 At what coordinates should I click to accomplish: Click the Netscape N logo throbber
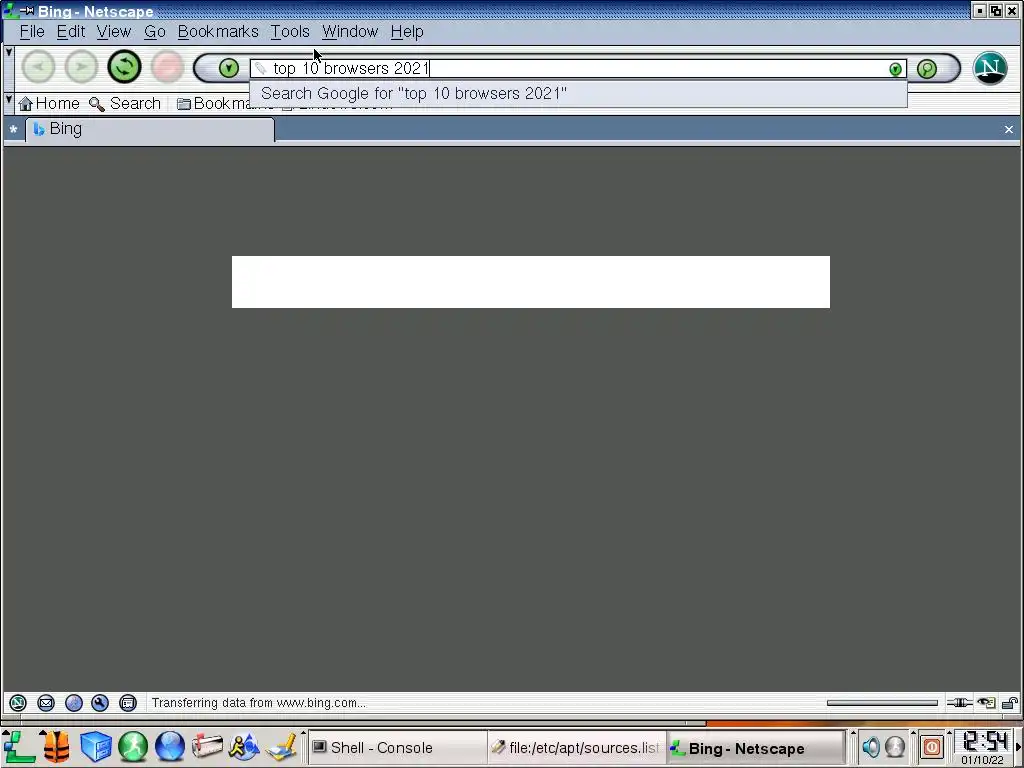click(x=990, y=68)
